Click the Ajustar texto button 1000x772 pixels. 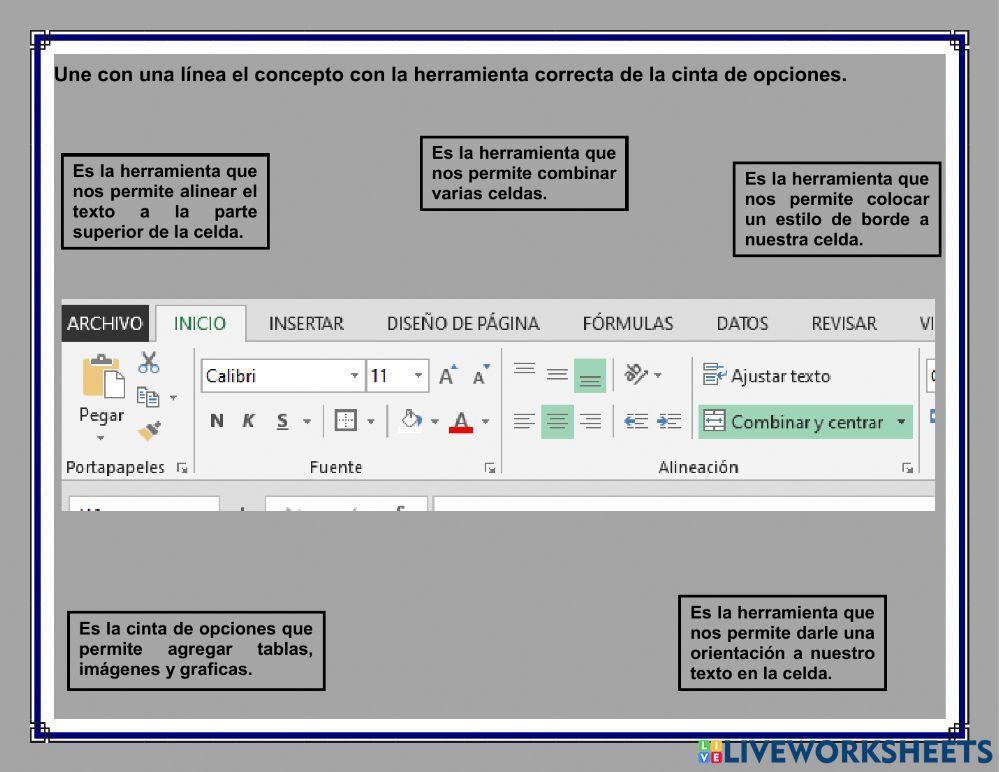(767, 376)
